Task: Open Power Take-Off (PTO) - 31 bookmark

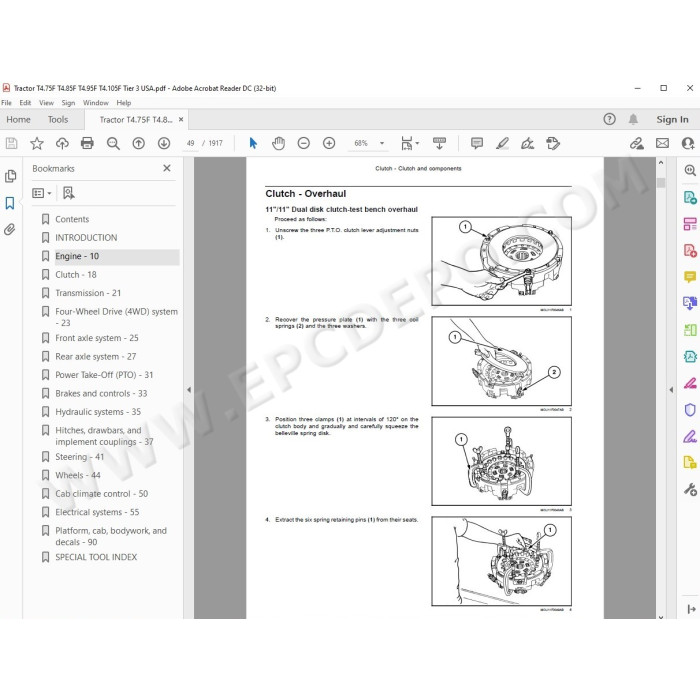Action: point(104,375)
